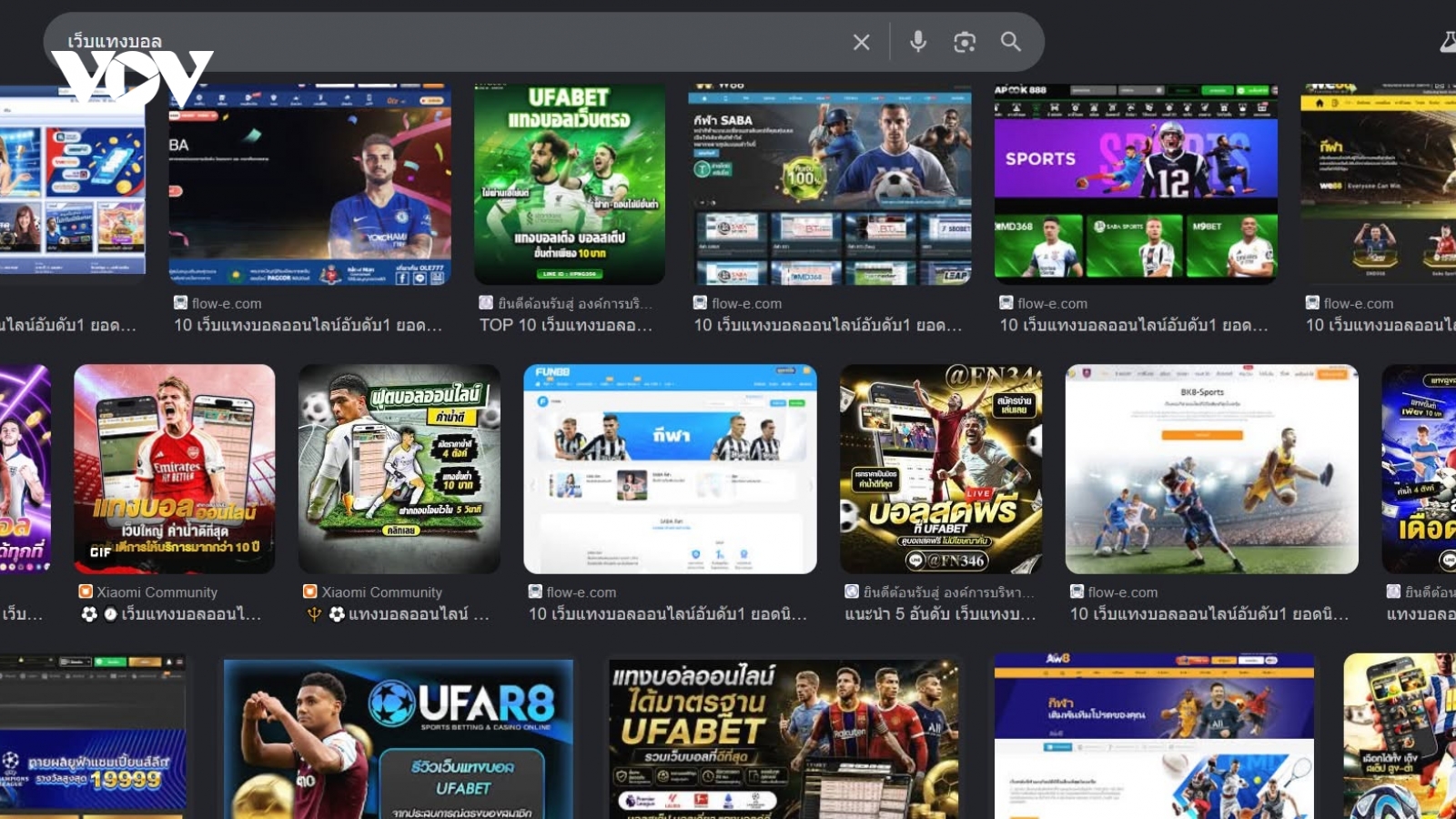This screenshot has height=819, width=1456.
Task: Click flow-e.com favicon below BK8-Sports image
Action: (x=1077, y=591)
